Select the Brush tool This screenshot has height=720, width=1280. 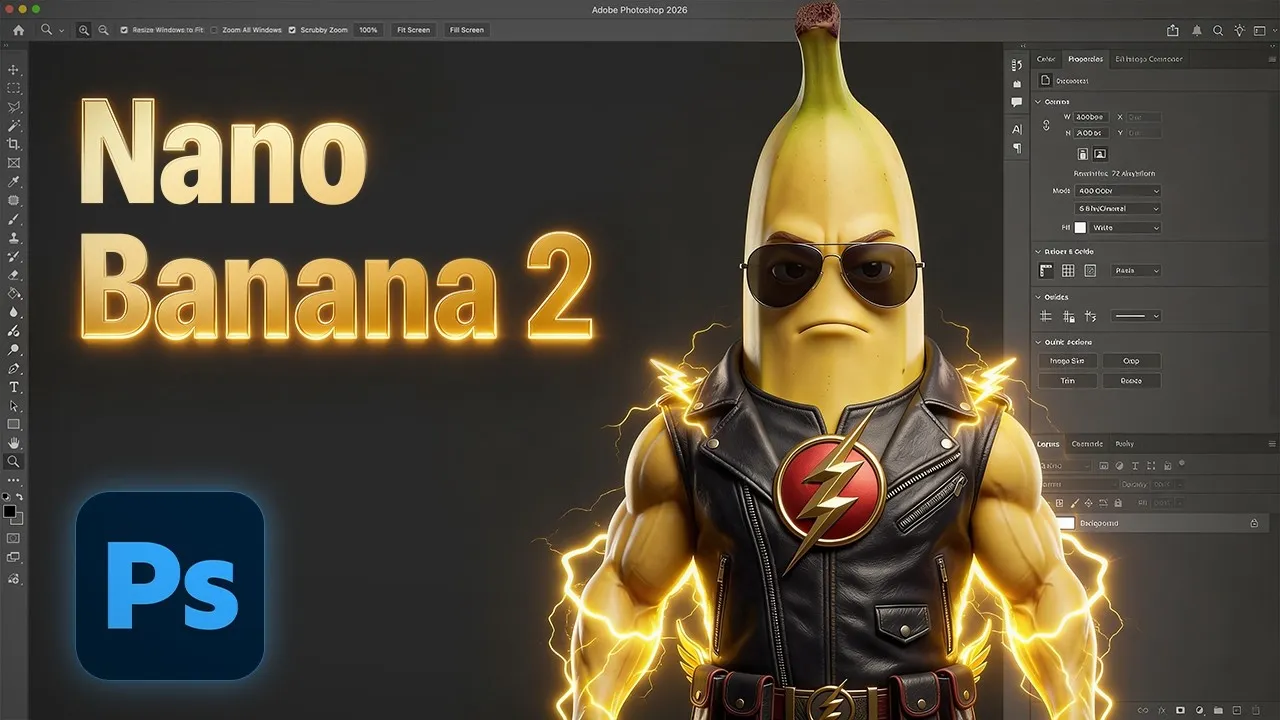click(x=14, y=219)
